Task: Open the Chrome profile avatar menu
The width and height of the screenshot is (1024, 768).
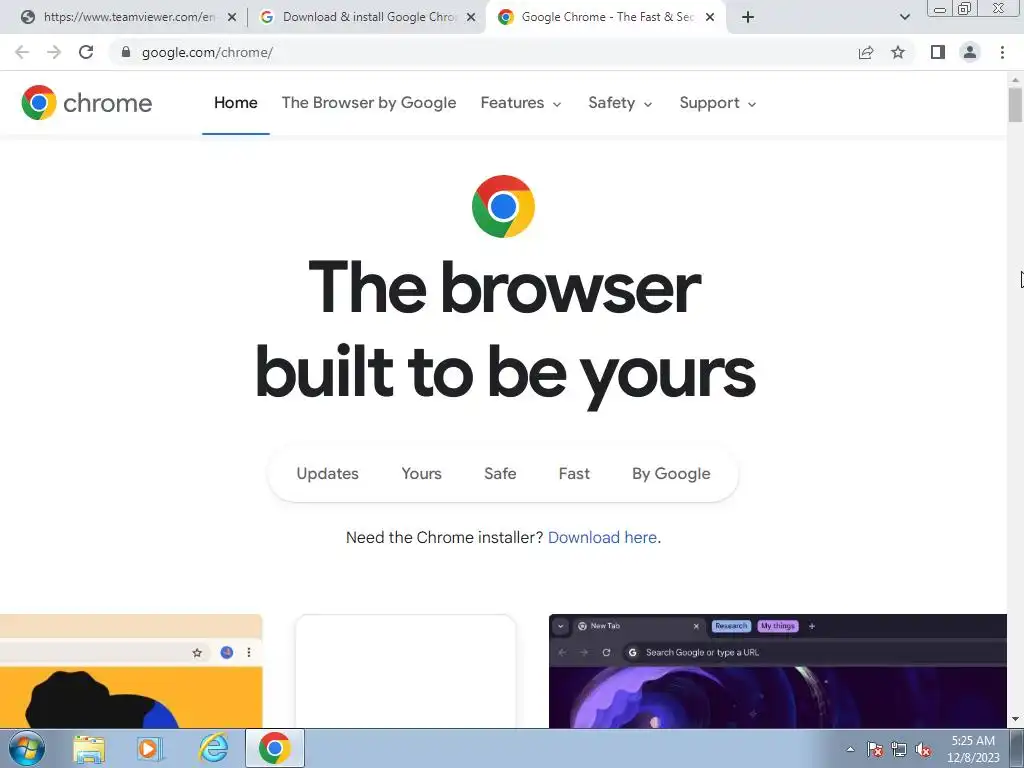Action: [x=970, y=52]
